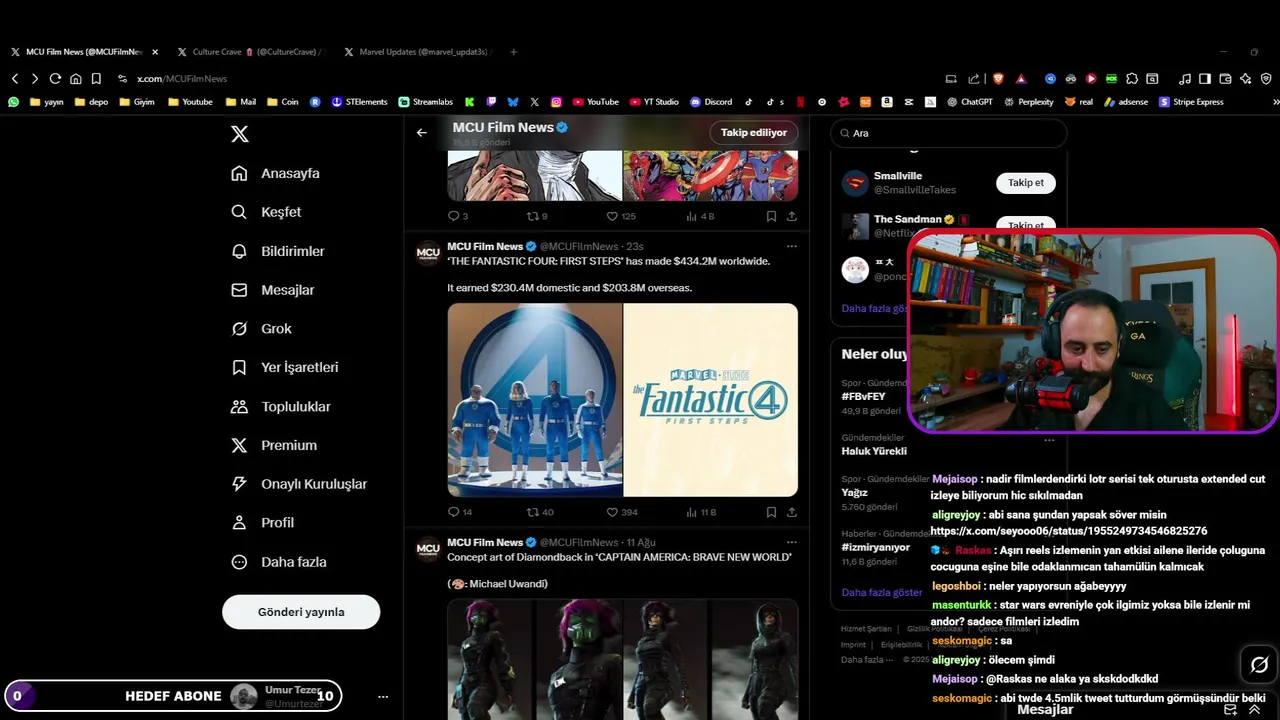
Task: Click browser back button
Action: pos(15,79)
